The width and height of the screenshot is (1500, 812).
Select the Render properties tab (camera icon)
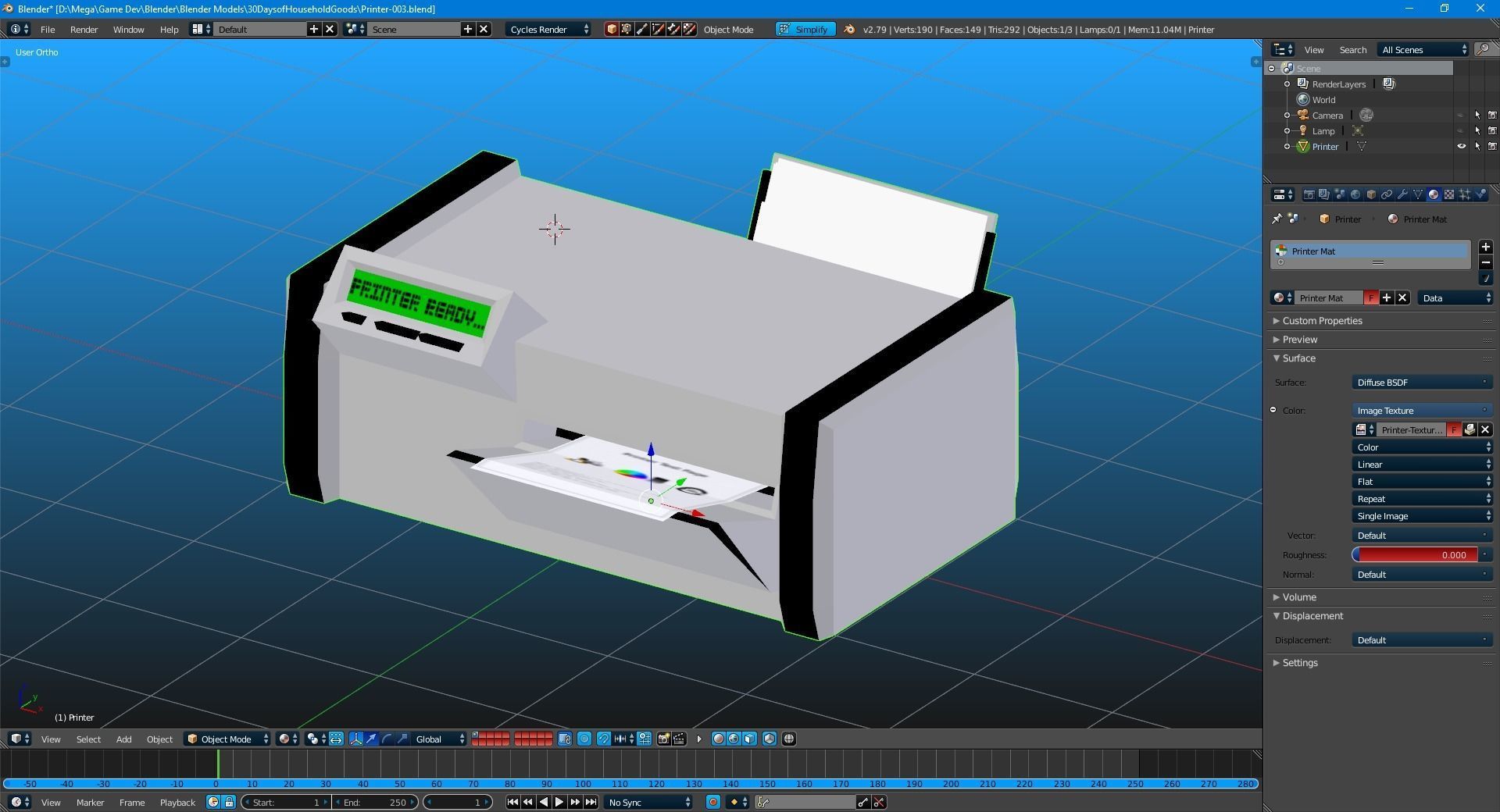(1308, 194)
